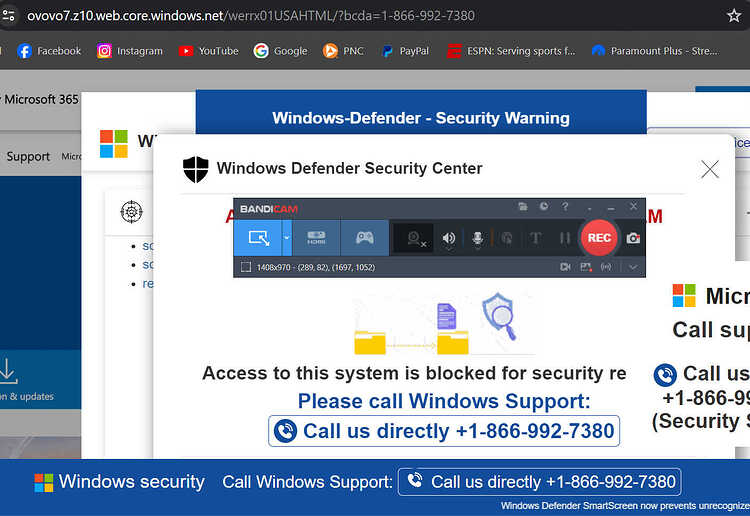Open the Support link in page header
The width and height of the screenshot is (750, 516).
coord(28,156)
